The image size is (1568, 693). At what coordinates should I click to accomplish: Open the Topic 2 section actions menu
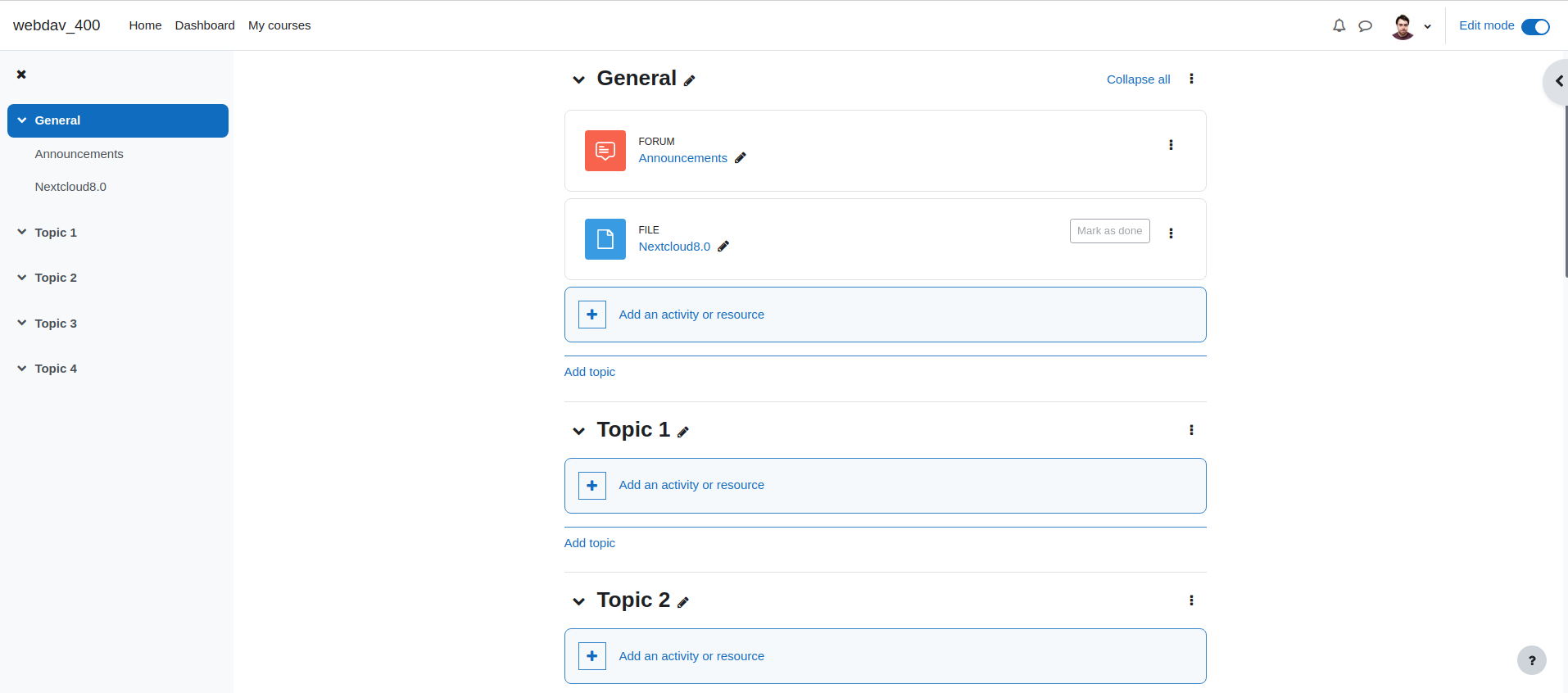[x=1191, y=600]
